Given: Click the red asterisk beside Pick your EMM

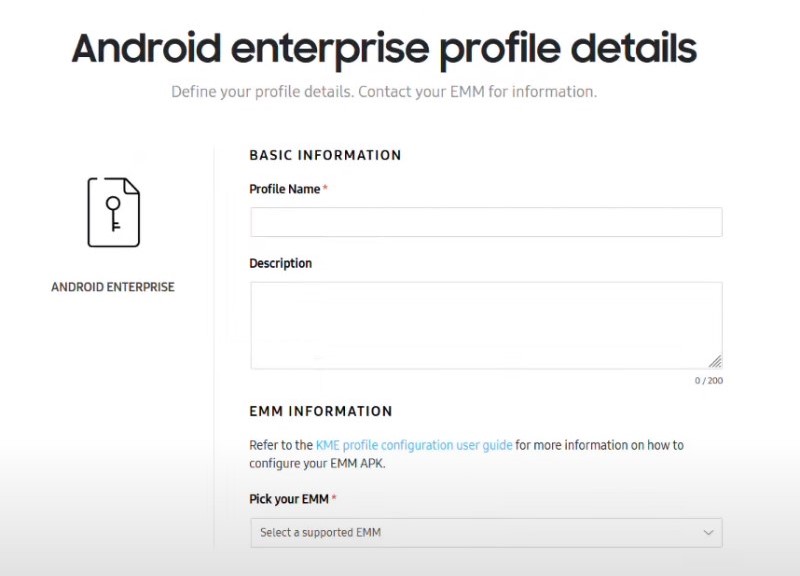Looking at the screenshot, I should (x=334, y=498).
